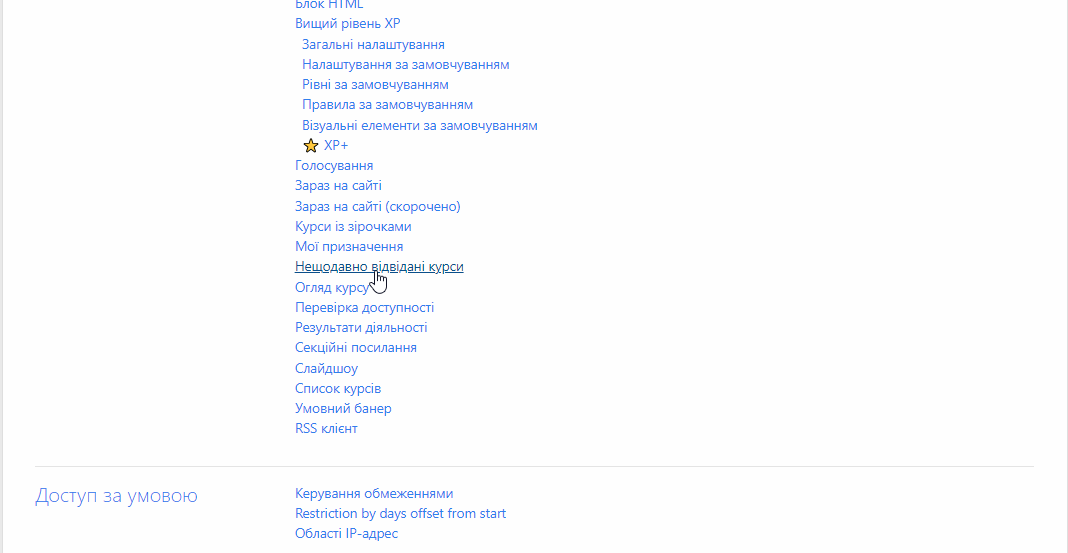Select Правила за замовчуванням link
This screenshot has height=553, width=1068.
[387, 105]
